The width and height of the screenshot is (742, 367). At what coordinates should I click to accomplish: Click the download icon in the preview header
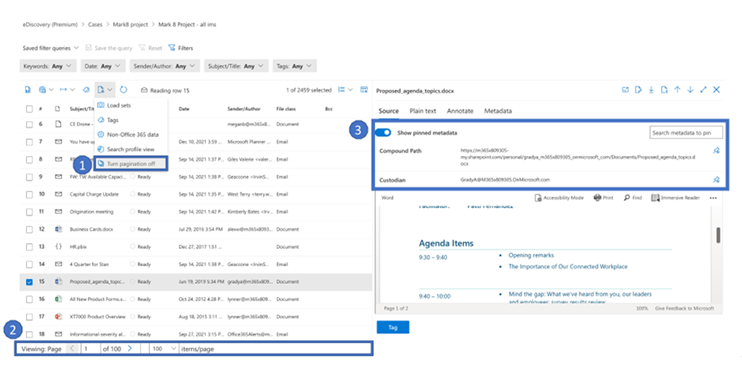[651, 90]
